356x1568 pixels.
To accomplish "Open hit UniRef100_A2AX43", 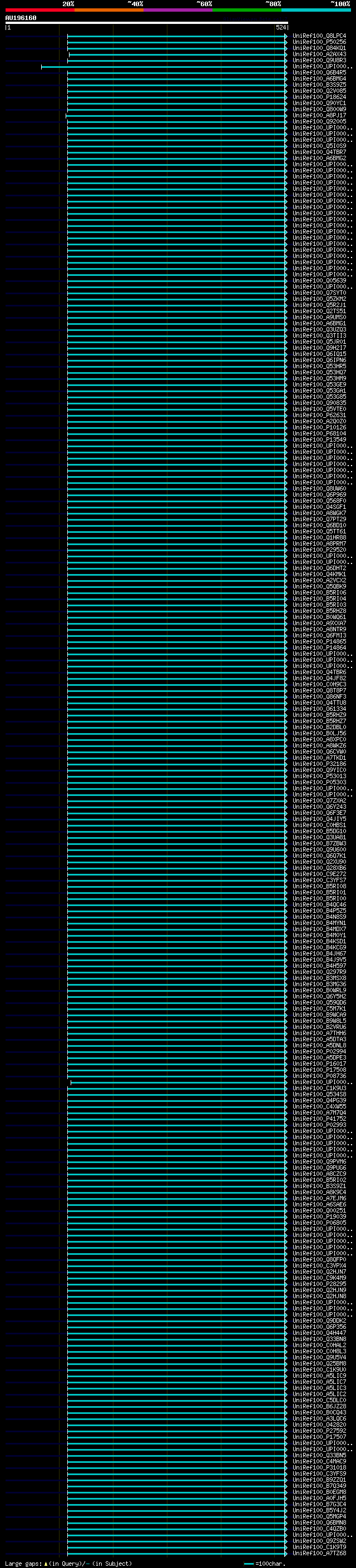I will pyautogui.click(x=319, y=54).
